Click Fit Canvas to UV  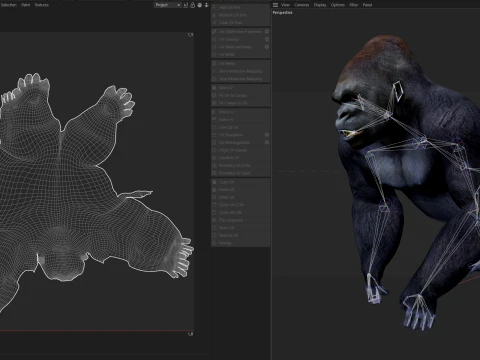pyautogui.click(x=240, y=103)
